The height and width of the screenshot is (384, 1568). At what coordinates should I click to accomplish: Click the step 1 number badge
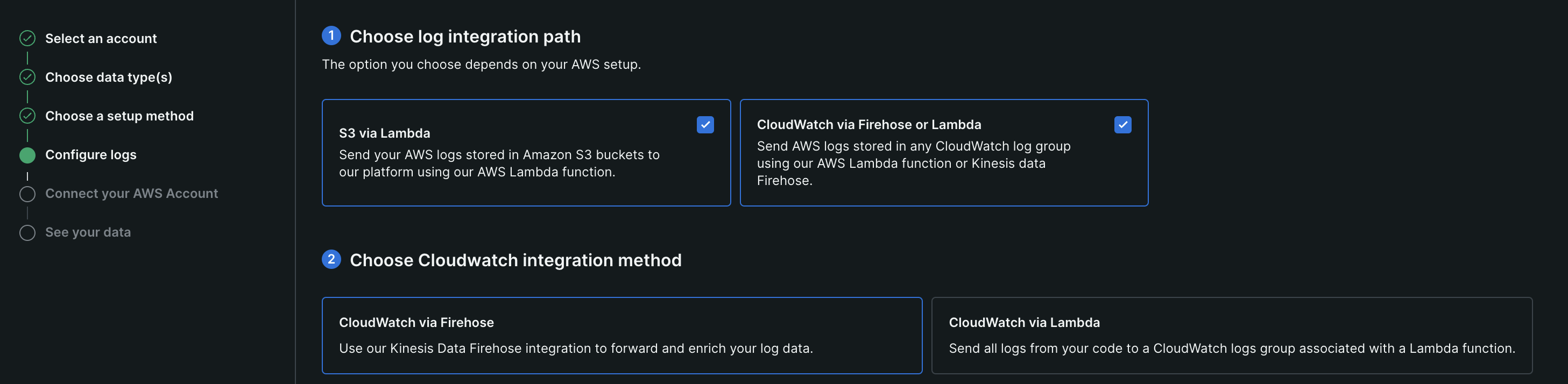pyautogui.click(x=331, y=36)
